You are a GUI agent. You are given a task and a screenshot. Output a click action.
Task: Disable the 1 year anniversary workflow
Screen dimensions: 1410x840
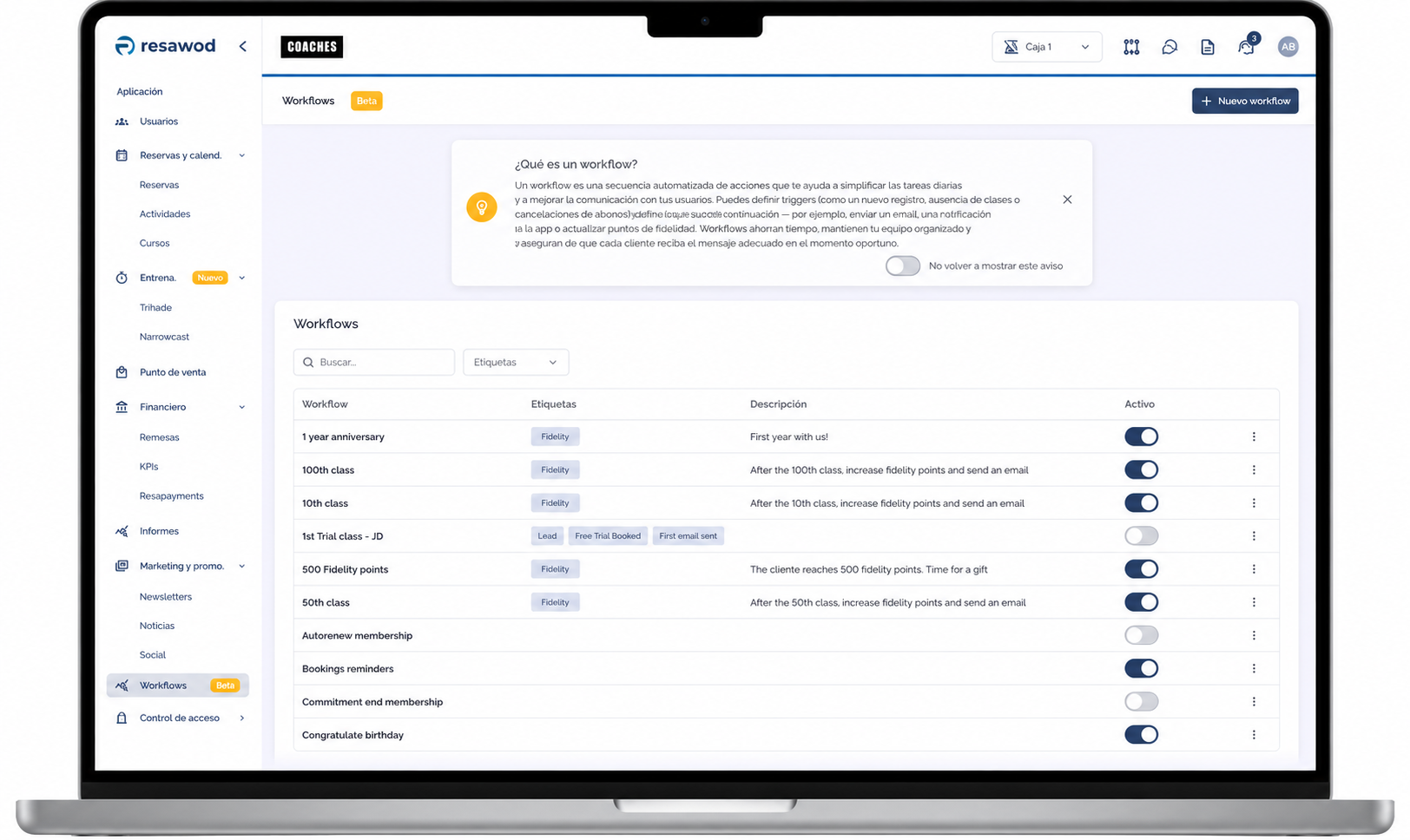tap(1141, 436)
